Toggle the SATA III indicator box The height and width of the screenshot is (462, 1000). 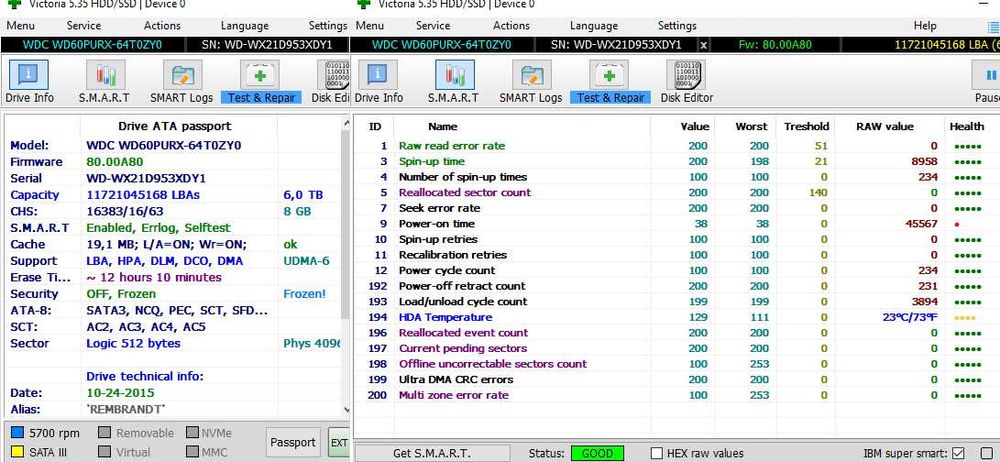[17, 452]
